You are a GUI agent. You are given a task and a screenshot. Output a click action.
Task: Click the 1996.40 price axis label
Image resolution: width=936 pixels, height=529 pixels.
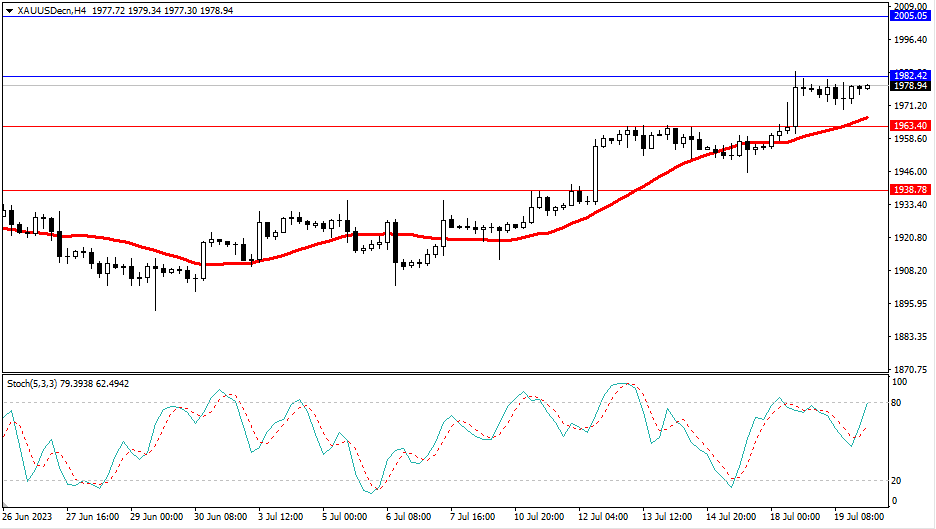click(910, 40)
